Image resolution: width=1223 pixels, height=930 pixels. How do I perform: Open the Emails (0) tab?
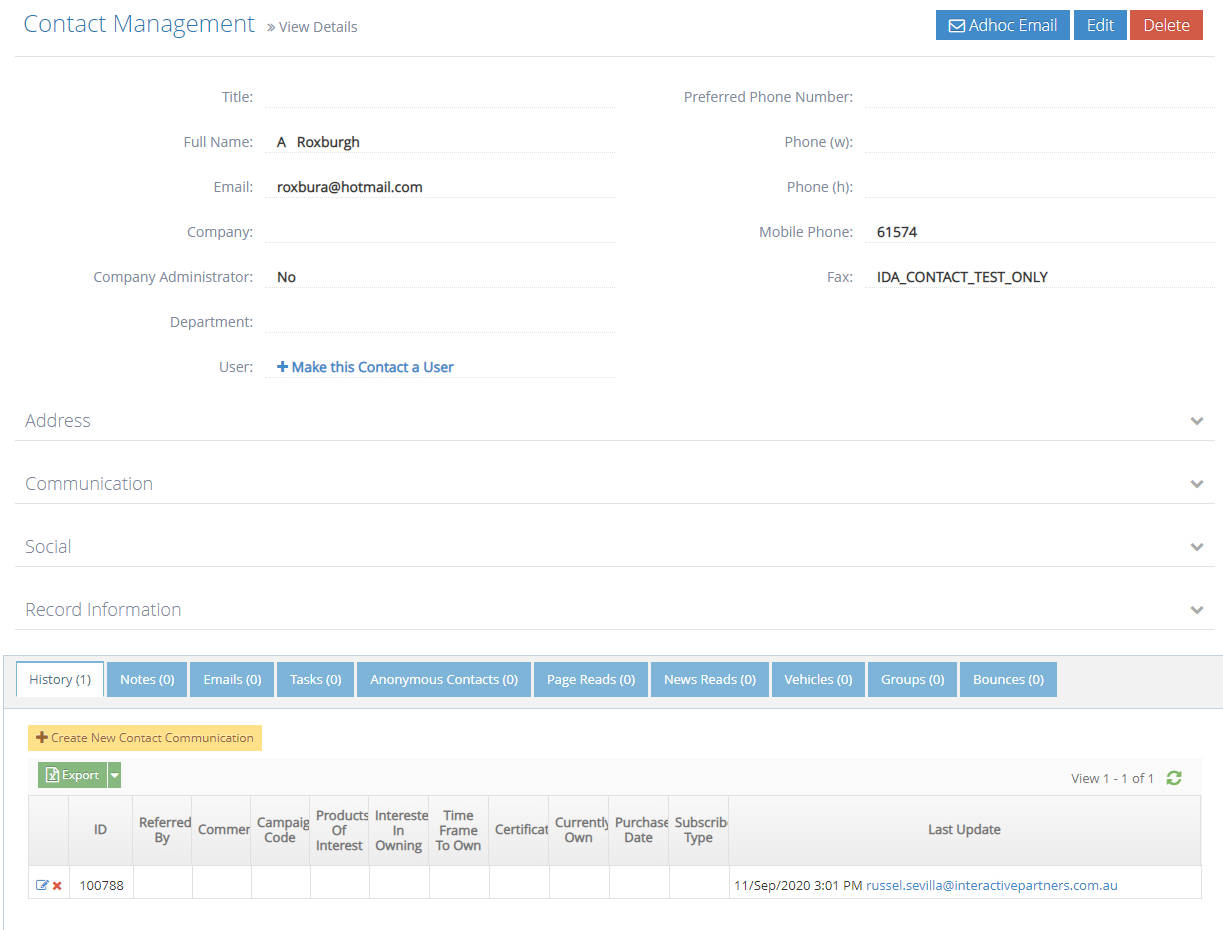(232, 680)
